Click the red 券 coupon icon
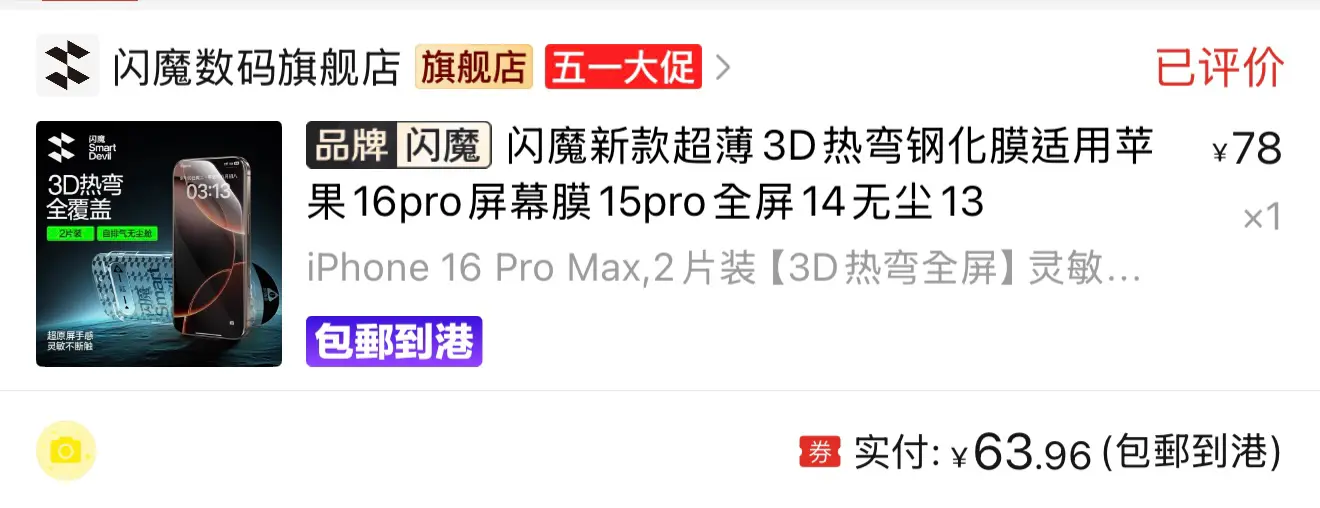 820,452
